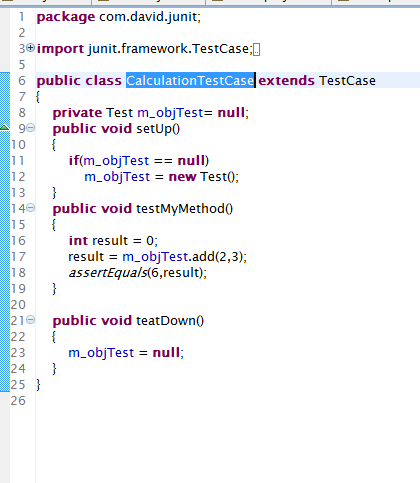This screenshot has width=420, height=483.
Task: Click the 'void' keyword on line 21
Action: (x=117, y=321)
